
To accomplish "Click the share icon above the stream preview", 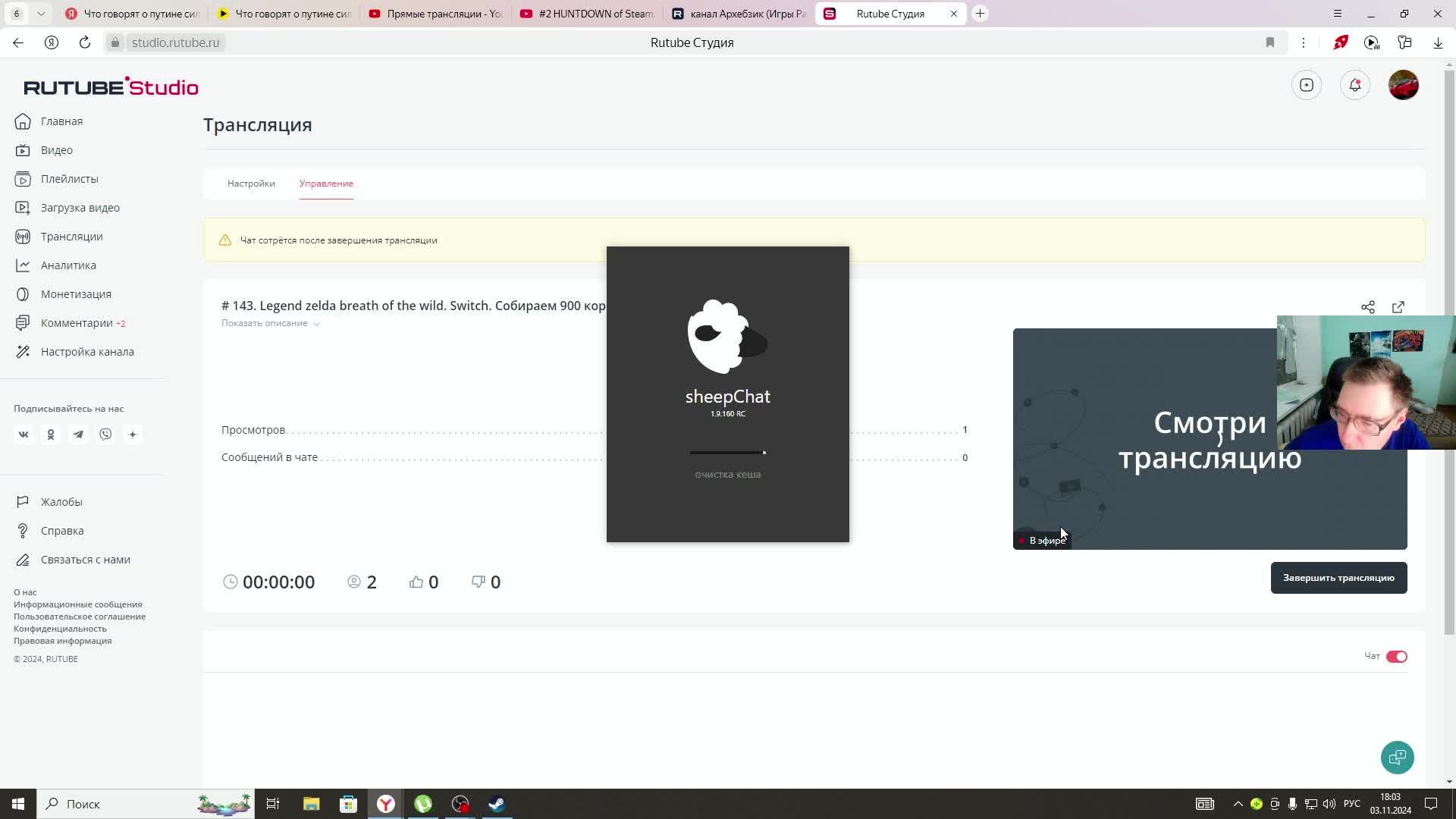I will pos(1367,307).
